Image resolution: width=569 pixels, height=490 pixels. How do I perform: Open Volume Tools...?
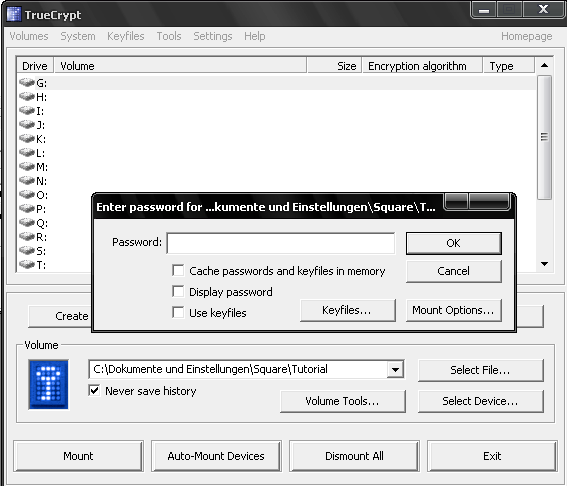click(343, 401)
